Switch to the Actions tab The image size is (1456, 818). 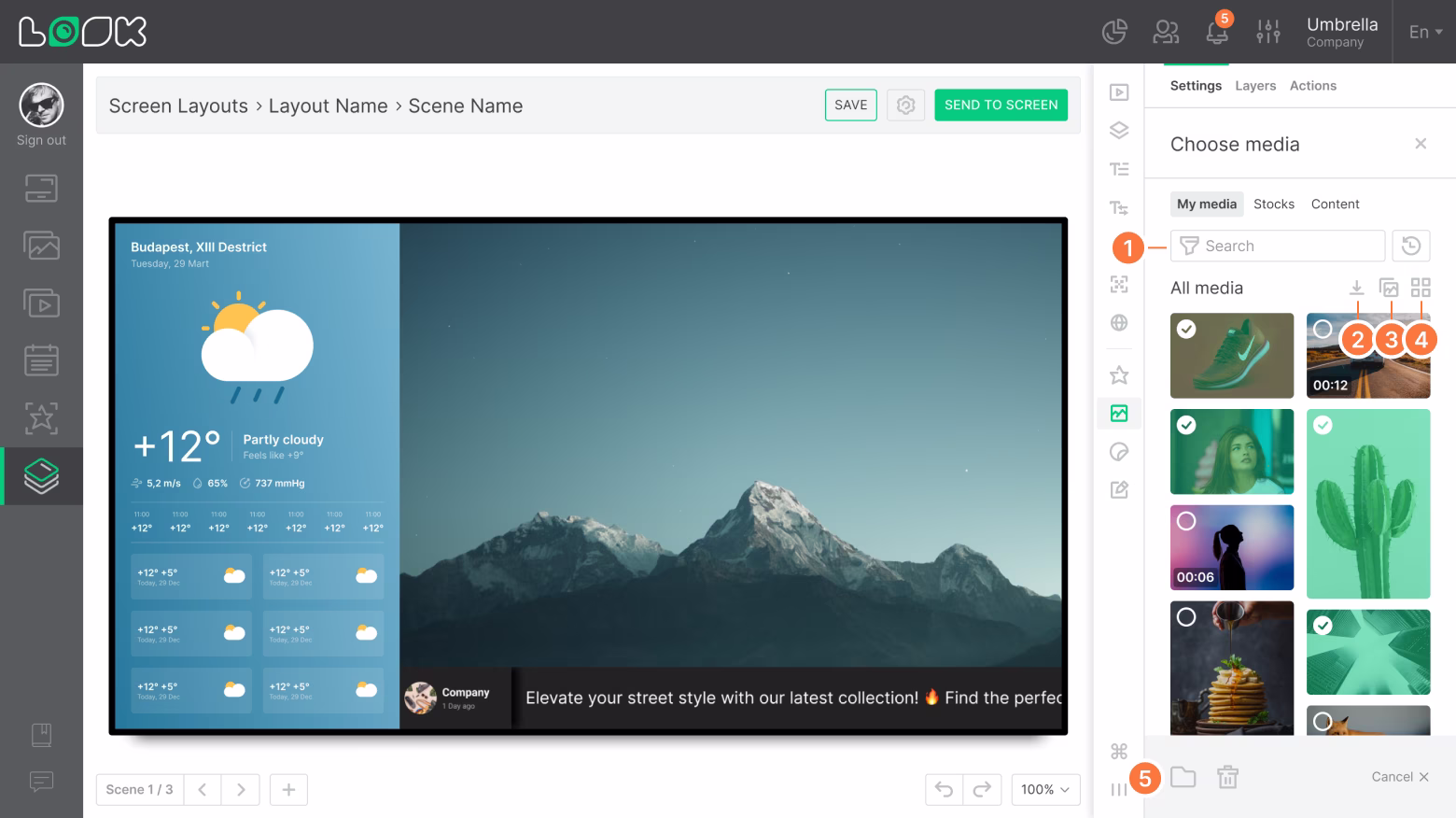click(1313, 85)
